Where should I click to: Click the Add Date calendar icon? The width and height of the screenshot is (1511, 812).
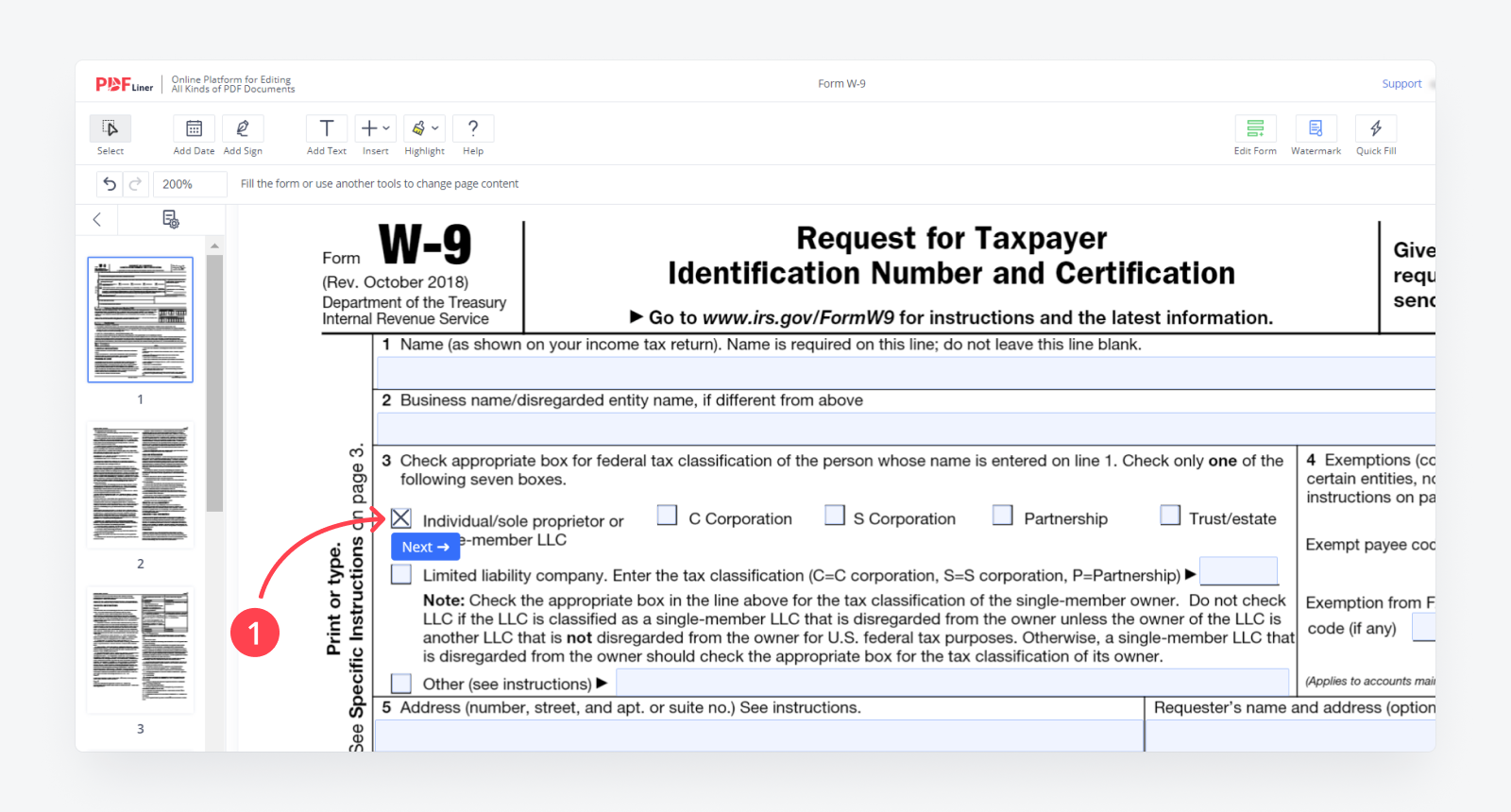194,128
